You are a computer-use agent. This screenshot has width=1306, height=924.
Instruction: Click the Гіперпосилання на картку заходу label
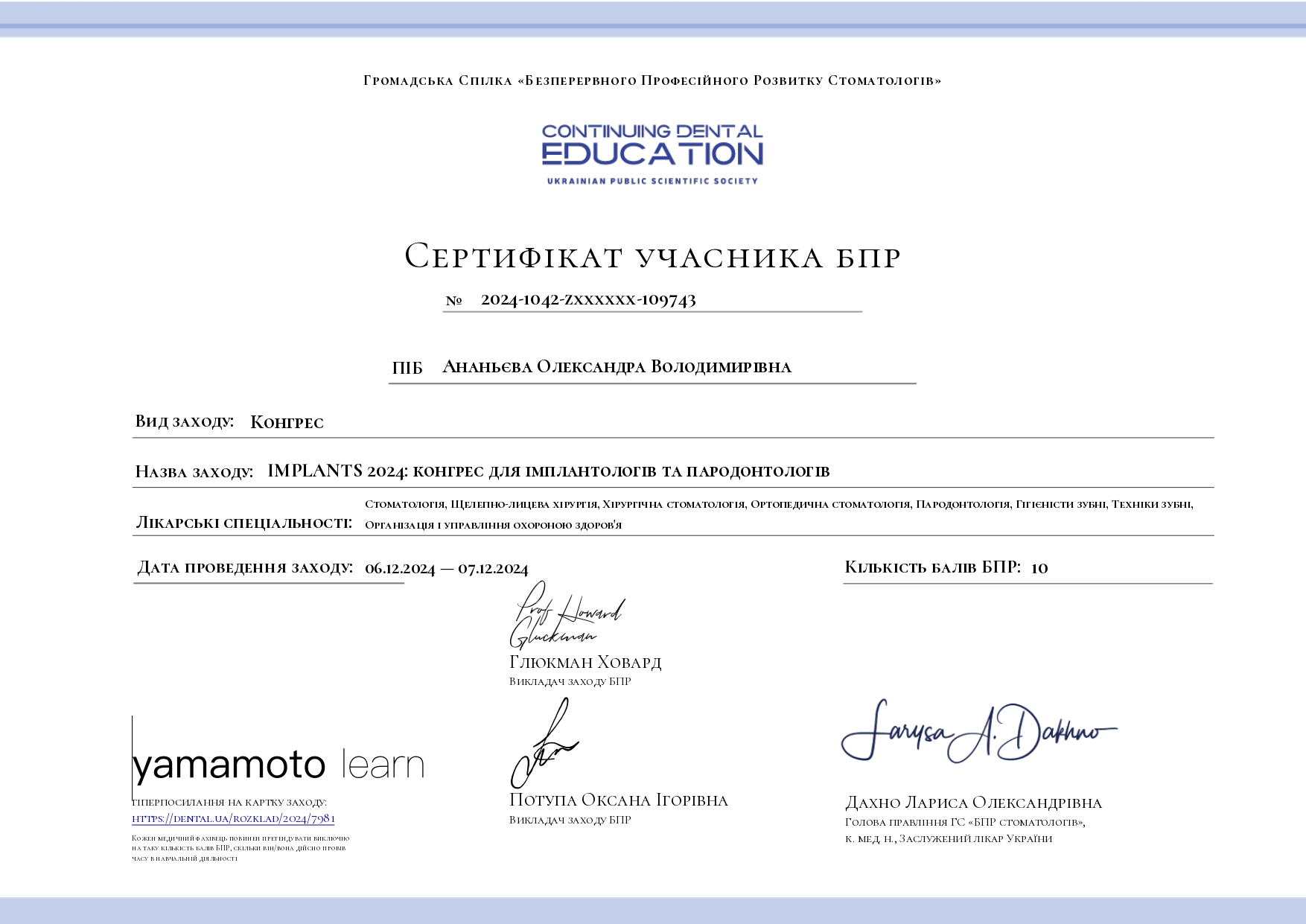229,803
